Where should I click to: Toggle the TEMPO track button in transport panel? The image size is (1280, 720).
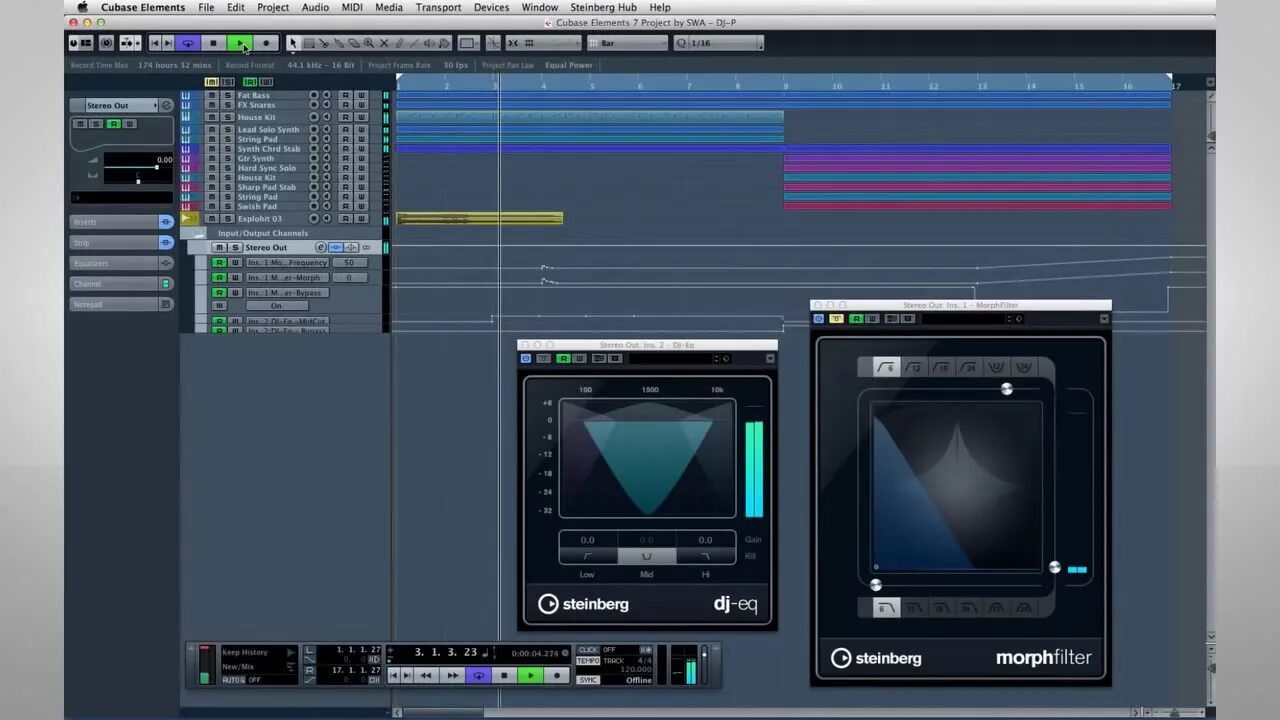588,661
